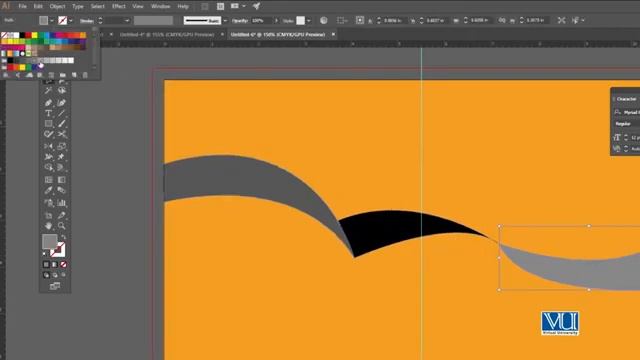Select the Magic Wand tool
Image resolution: width=640 pixels, height=360 pixels.
click(x=49, y=90)
